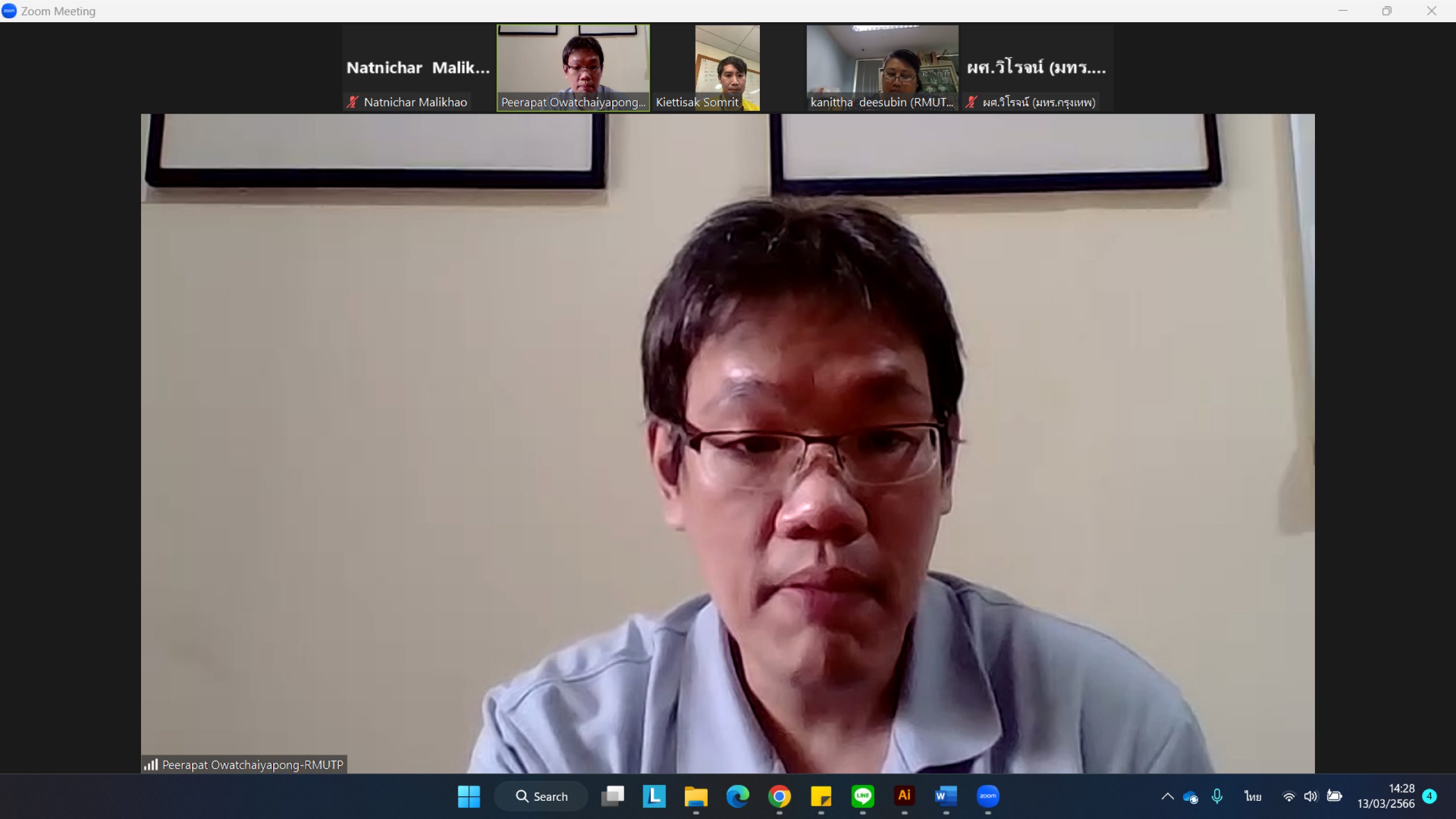Launch the blue L app on taskbar
The image size is (1456, 819).
(654, 796)
